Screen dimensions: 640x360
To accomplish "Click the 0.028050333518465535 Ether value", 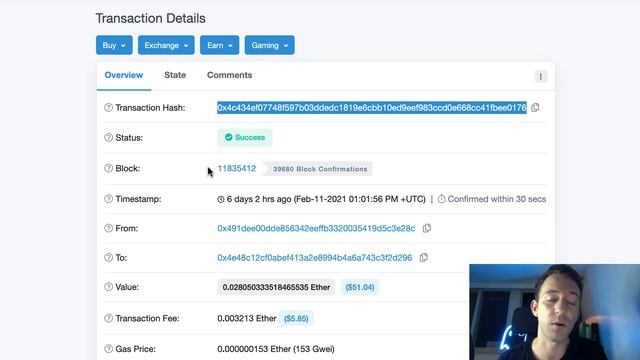I will click(x=276, y=287).
